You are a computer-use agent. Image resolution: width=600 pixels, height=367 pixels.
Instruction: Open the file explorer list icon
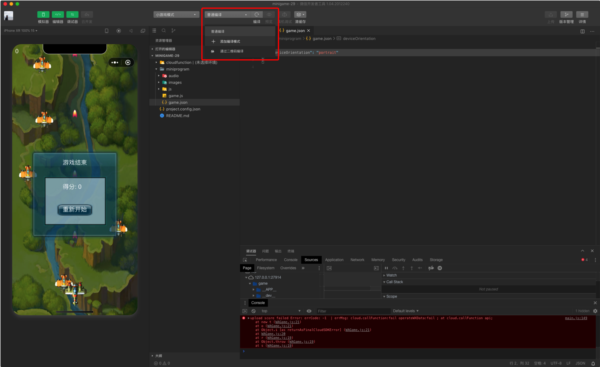(154, 31)
